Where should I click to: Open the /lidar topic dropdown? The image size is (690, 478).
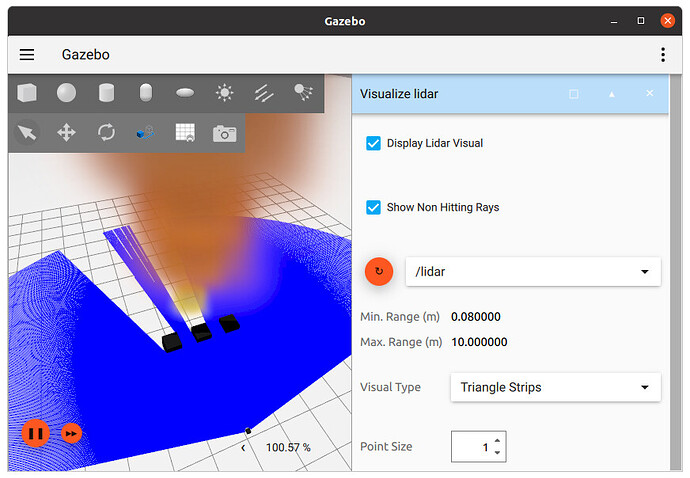coord(533,272)
